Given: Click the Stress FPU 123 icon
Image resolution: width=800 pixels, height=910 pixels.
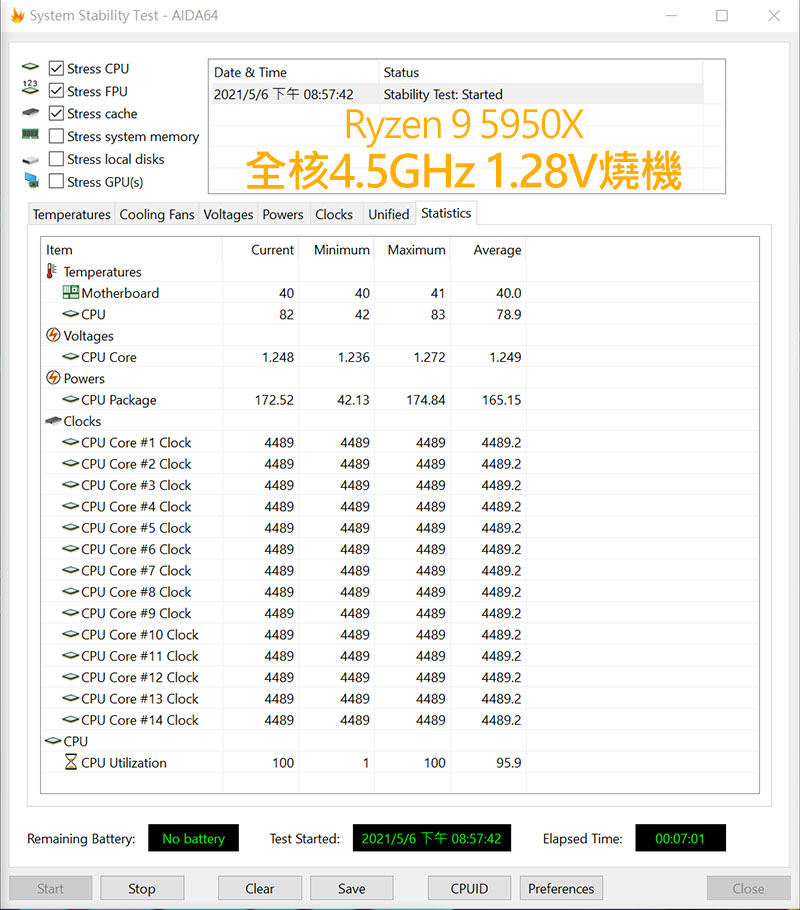Looking at the screenshot, I should coord(30,88).
